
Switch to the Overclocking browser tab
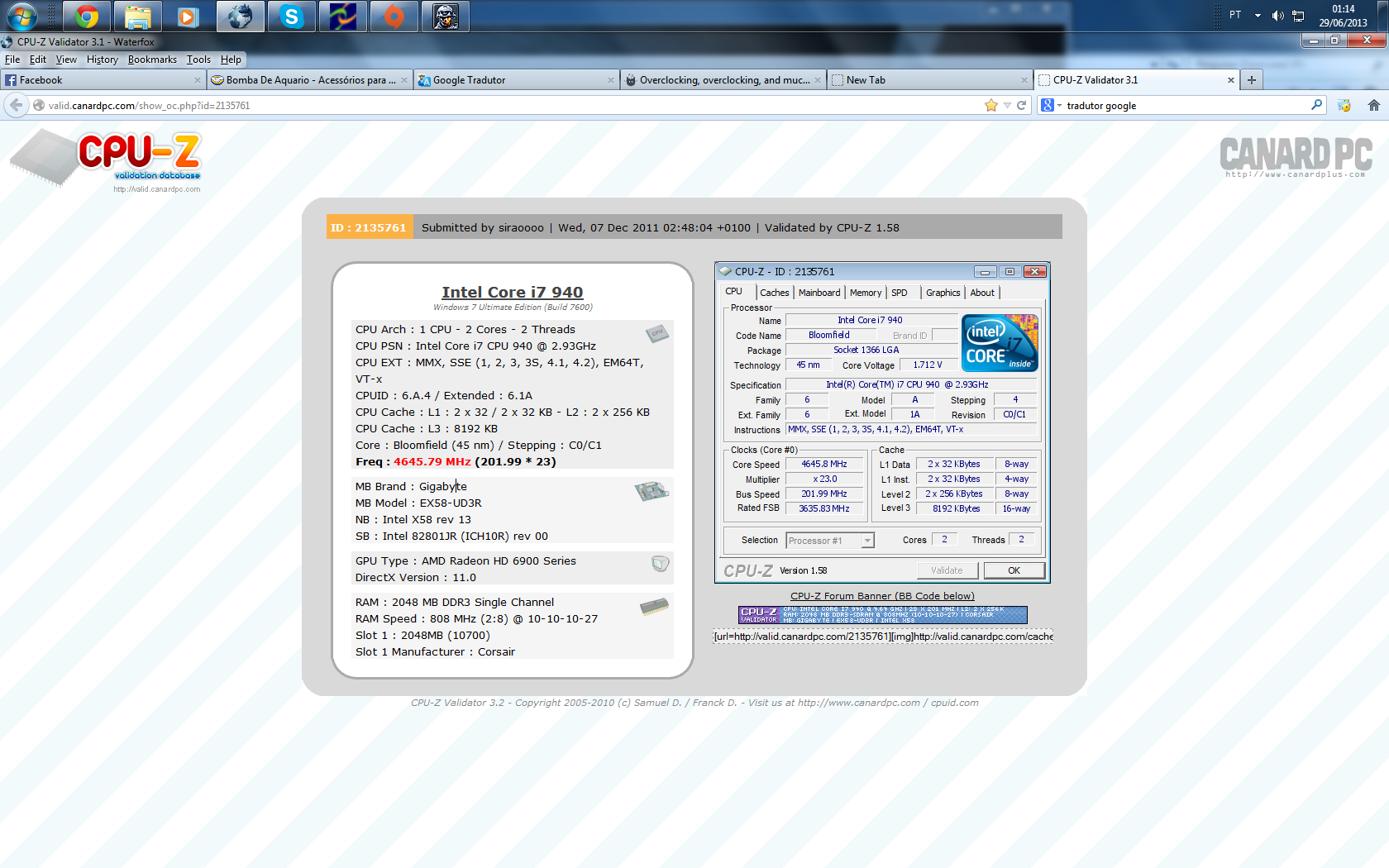click(723, 80)
